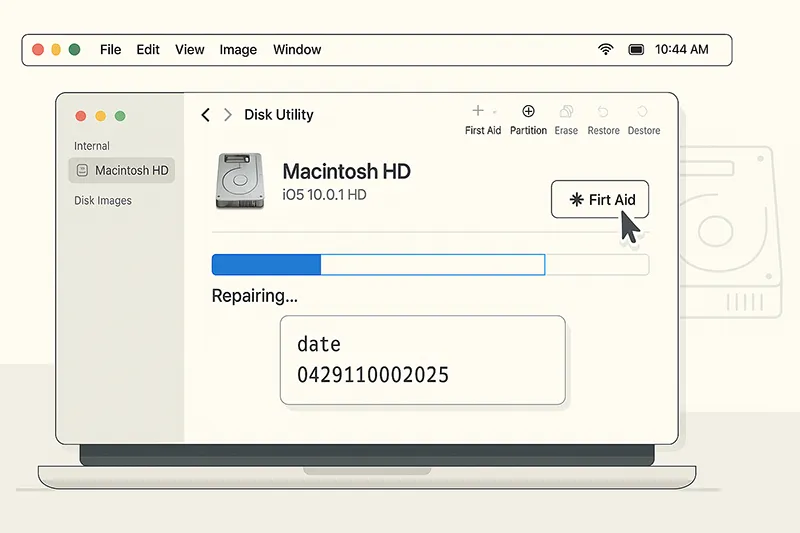
Task: Zoom Disk Utility with green button
Action: (x=120, y=116)
